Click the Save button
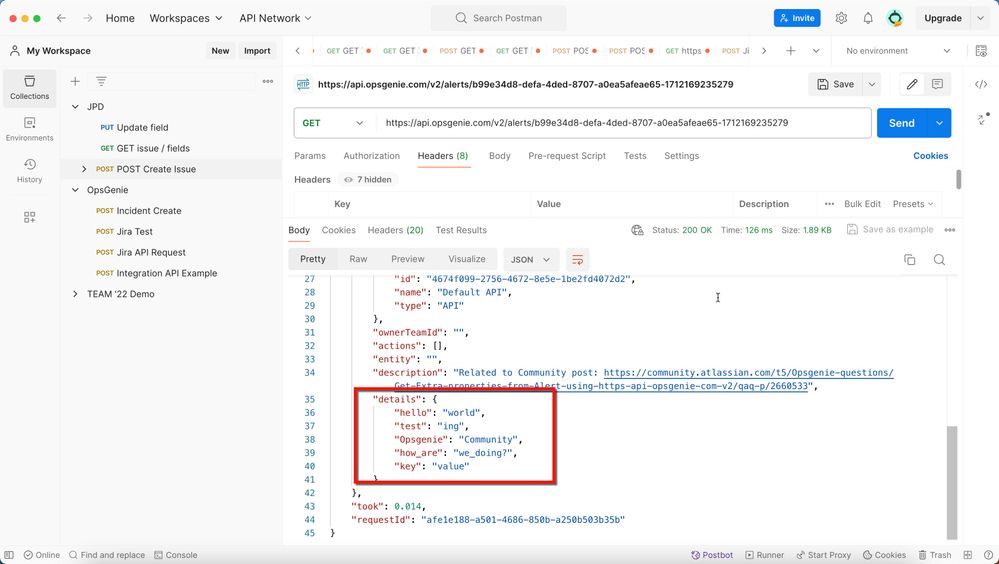This screenshot has width=999, height=564. [x=835, y=84]
